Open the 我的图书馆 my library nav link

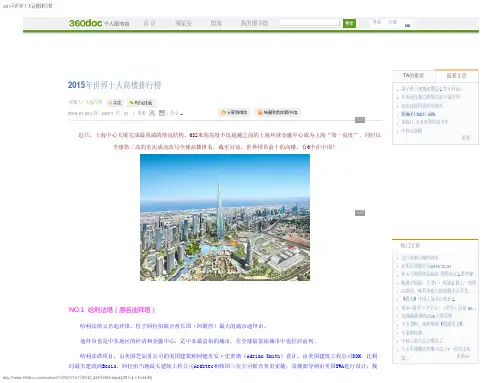click(254, 23)
